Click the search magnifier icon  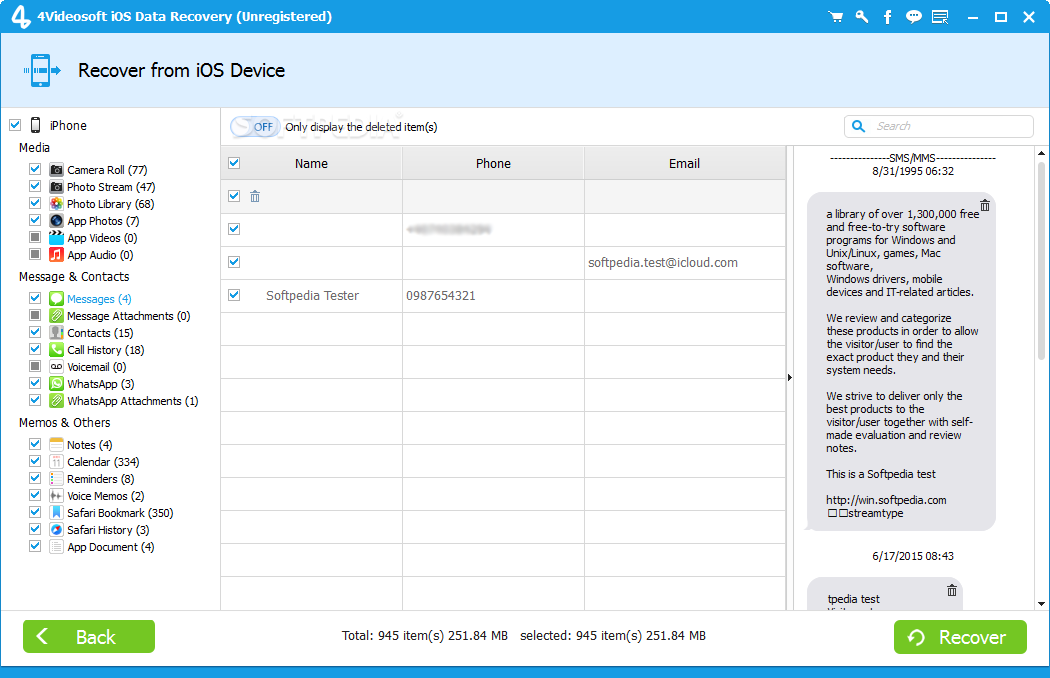(858, 126)
